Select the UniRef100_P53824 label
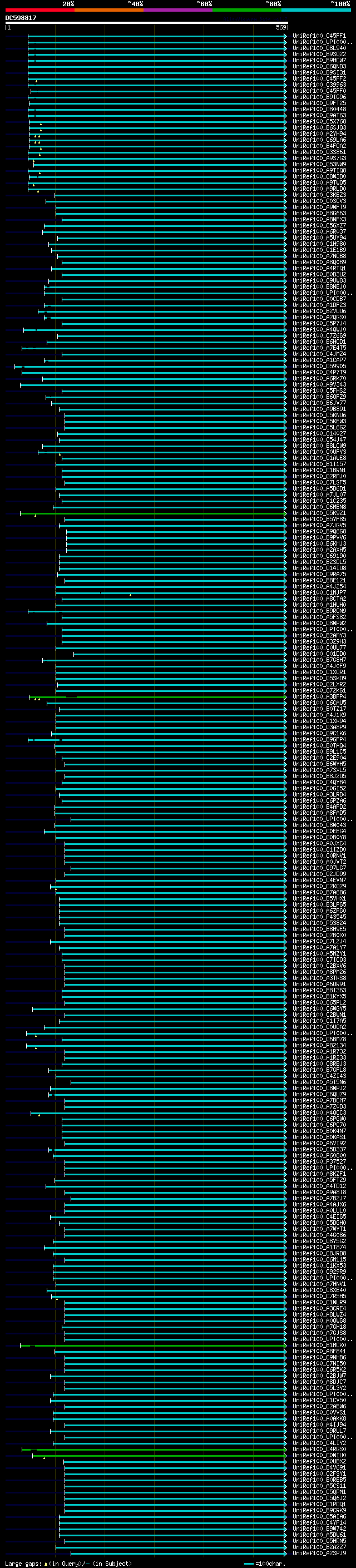 tap(319, 923)
